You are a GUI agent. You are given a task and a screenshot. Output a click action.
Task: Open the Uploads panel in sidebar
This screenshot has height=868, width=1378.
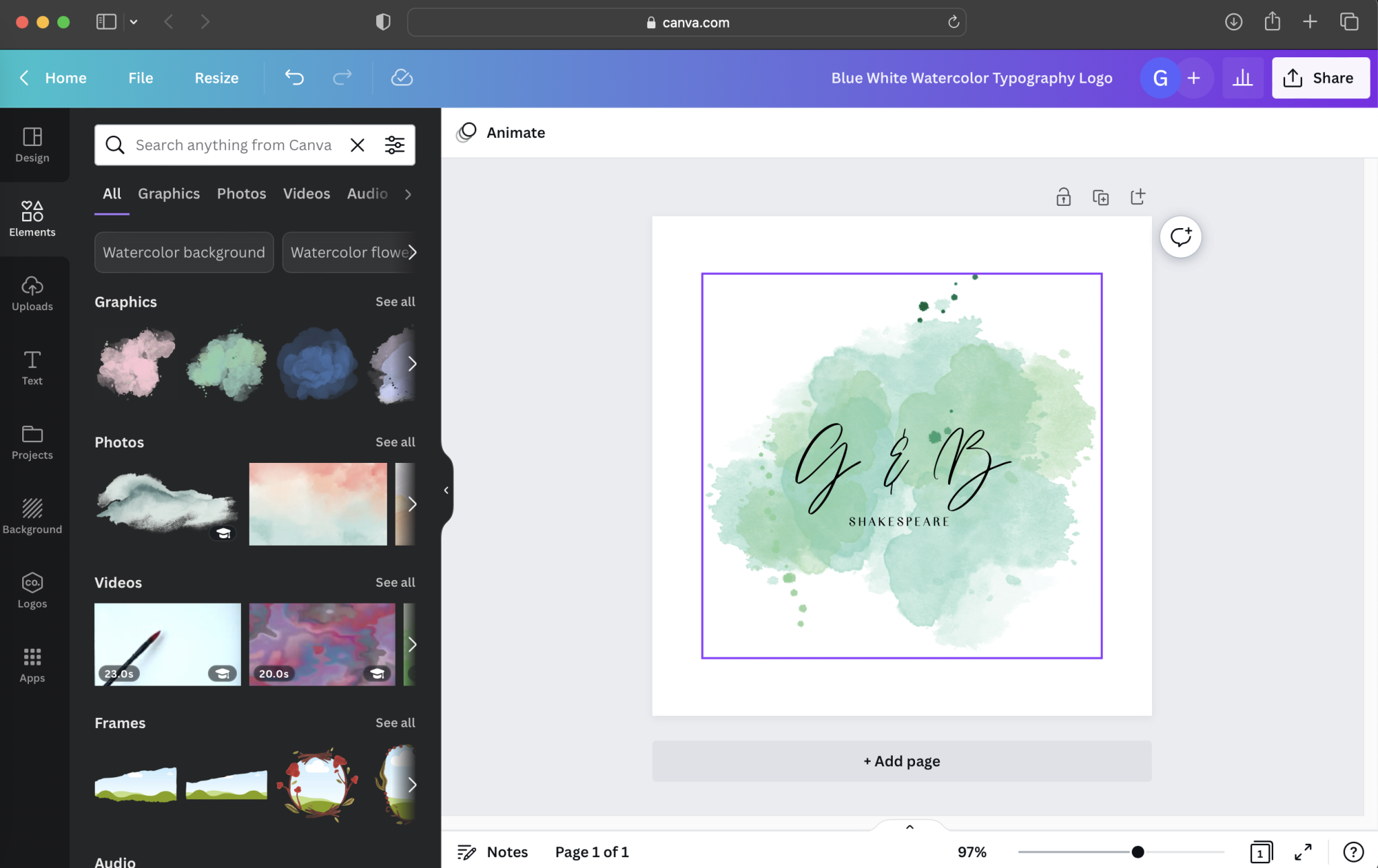click(32, 294)
